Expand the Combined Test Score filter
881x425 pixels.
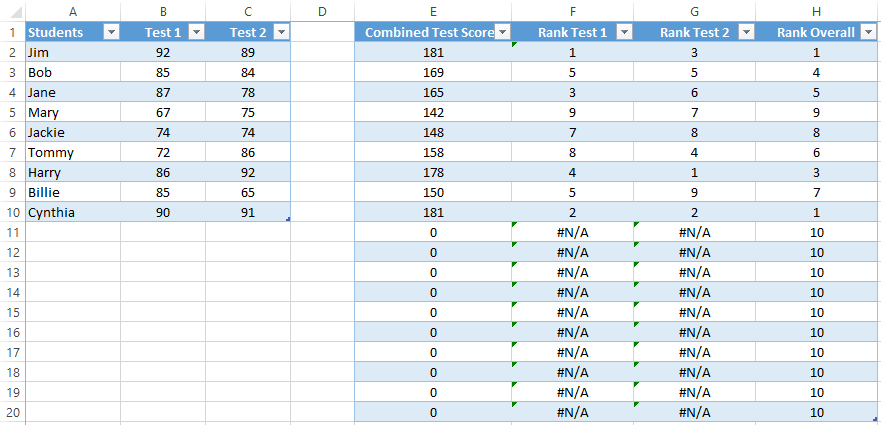point(502,32)
